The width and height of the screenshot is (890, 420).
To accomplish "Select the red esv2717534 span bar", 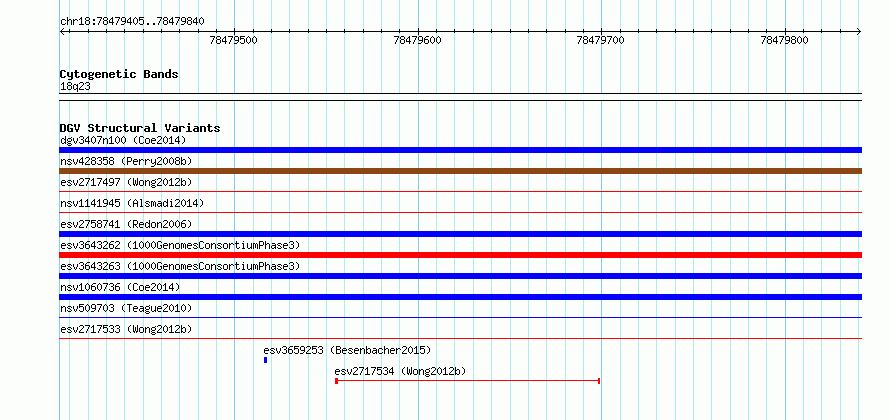I will [x=468, y=381].
